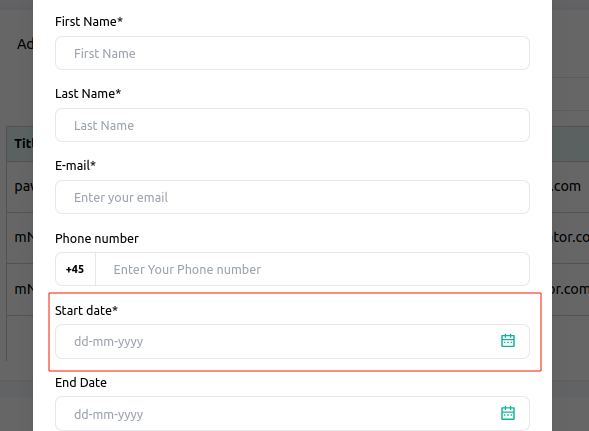The width and height of the screenshot is (589, 431).
Task: Select the Phone number label
Action: pyautogui.click(x=97, y=239)
